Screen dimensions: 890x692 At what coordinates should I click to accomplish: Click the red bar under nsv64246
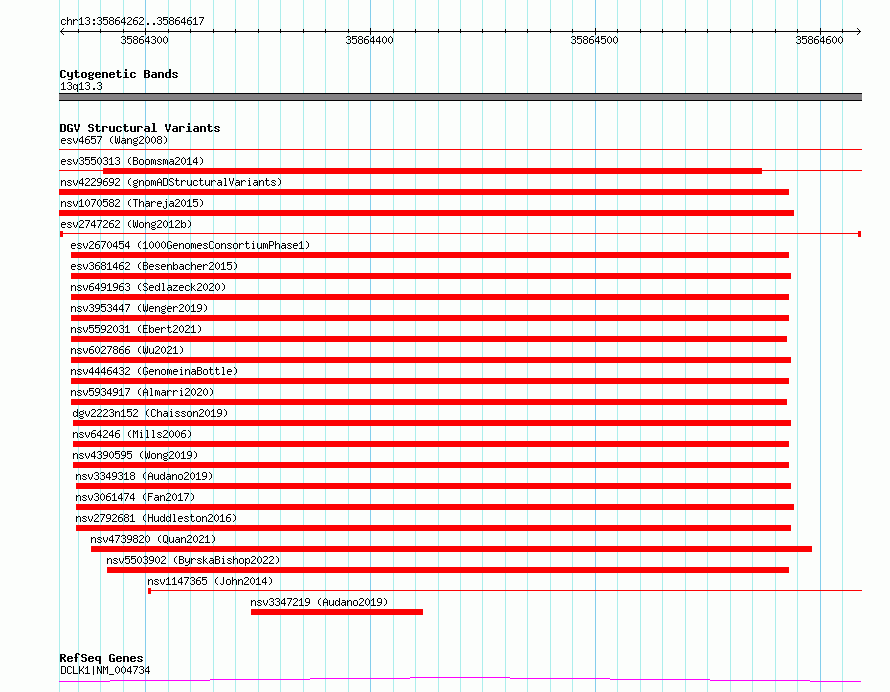click(431, 444)
